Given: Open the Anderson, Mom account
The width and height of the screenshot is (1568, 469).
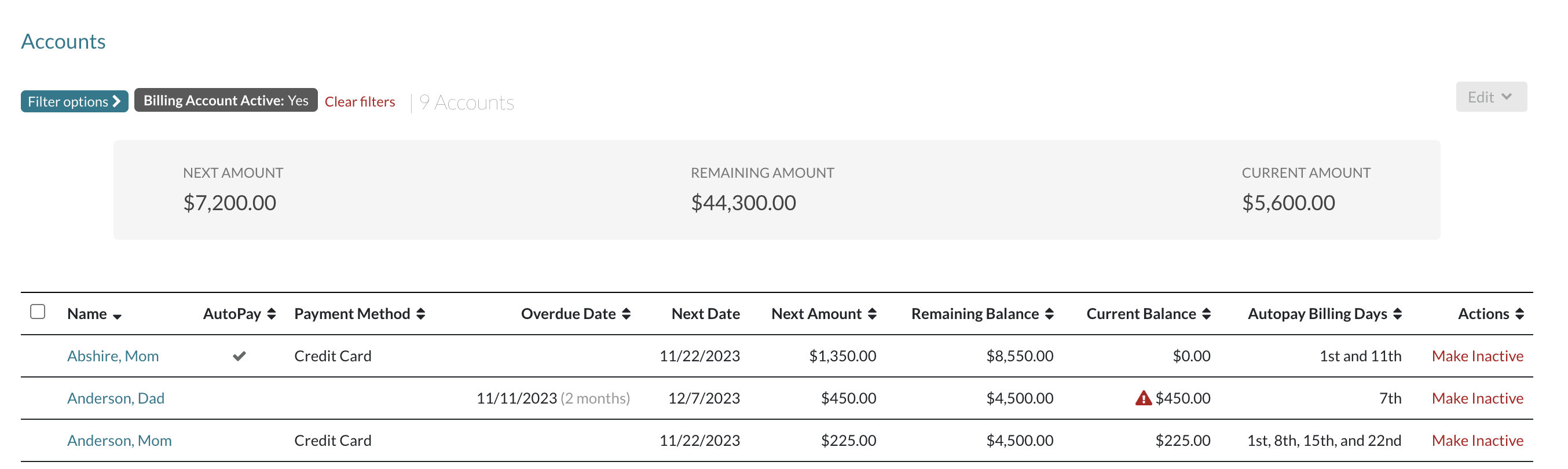Looking at the screenshot, I should click(119, 440).
